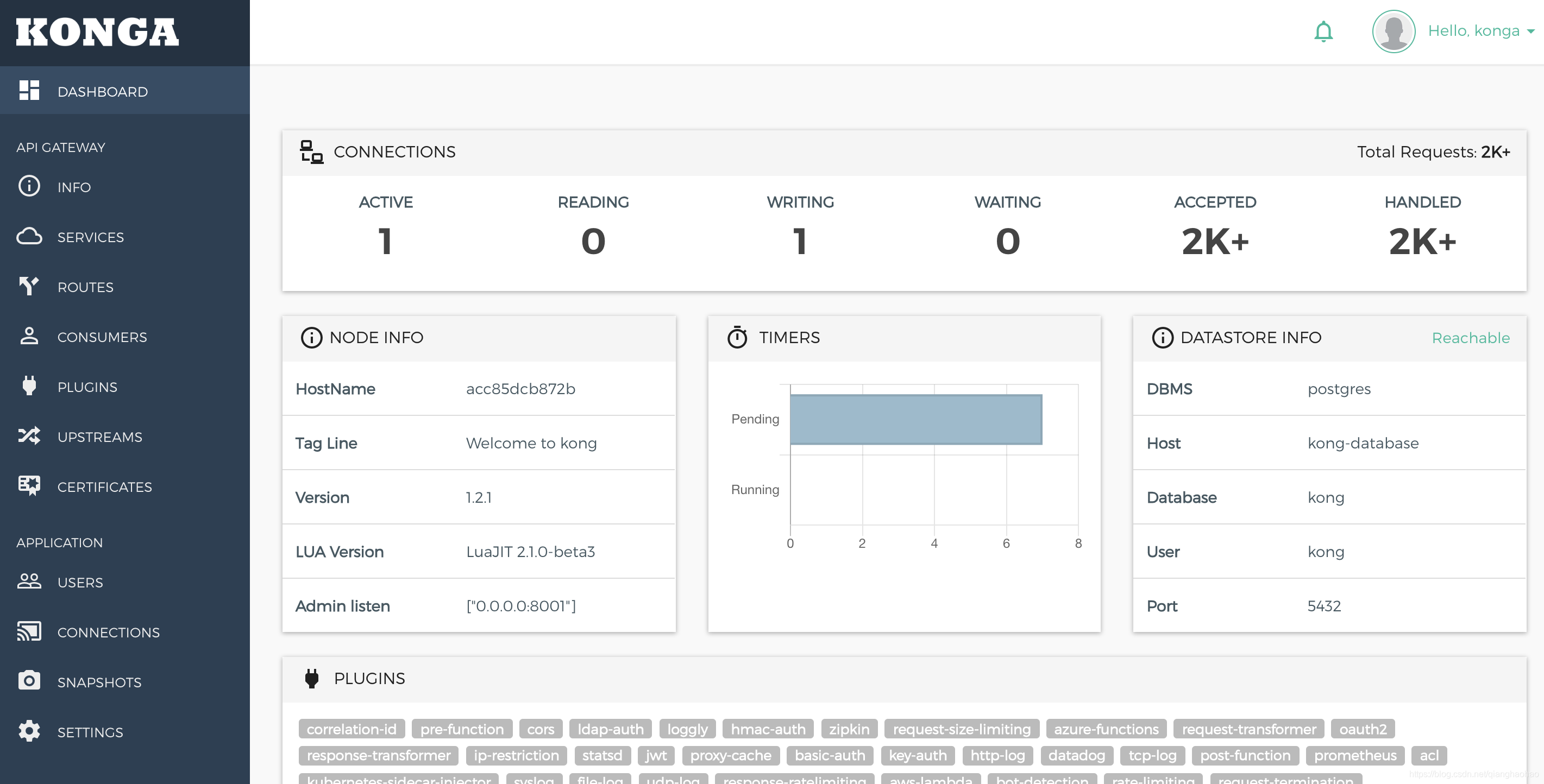Click the Plugins sidebar icon
The height and width of the screenshot is (784, 1544).
[x=31, y=386]
